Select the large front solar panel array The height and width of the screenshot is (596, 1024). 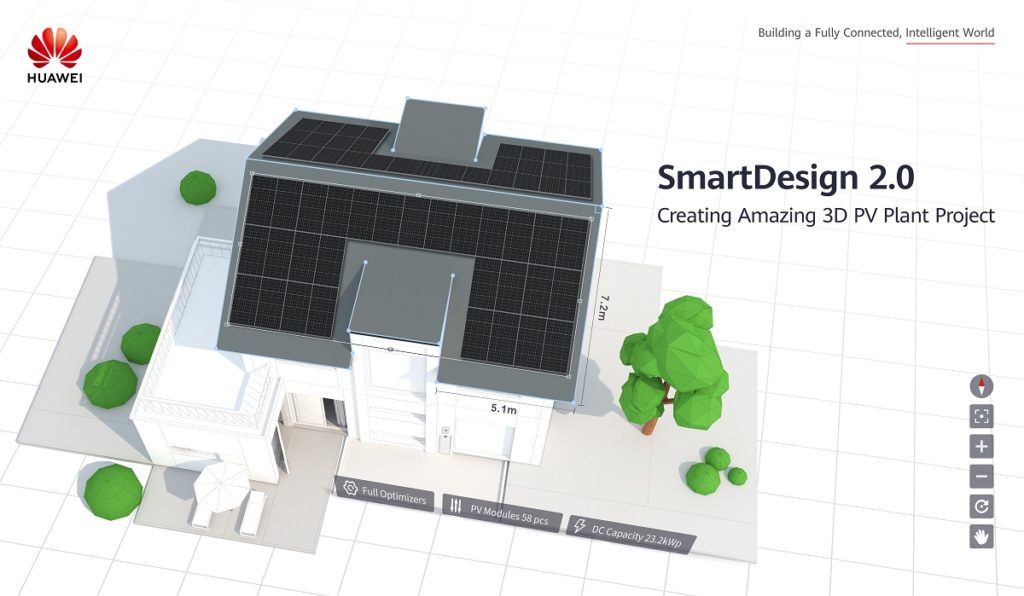pos(408,277)
